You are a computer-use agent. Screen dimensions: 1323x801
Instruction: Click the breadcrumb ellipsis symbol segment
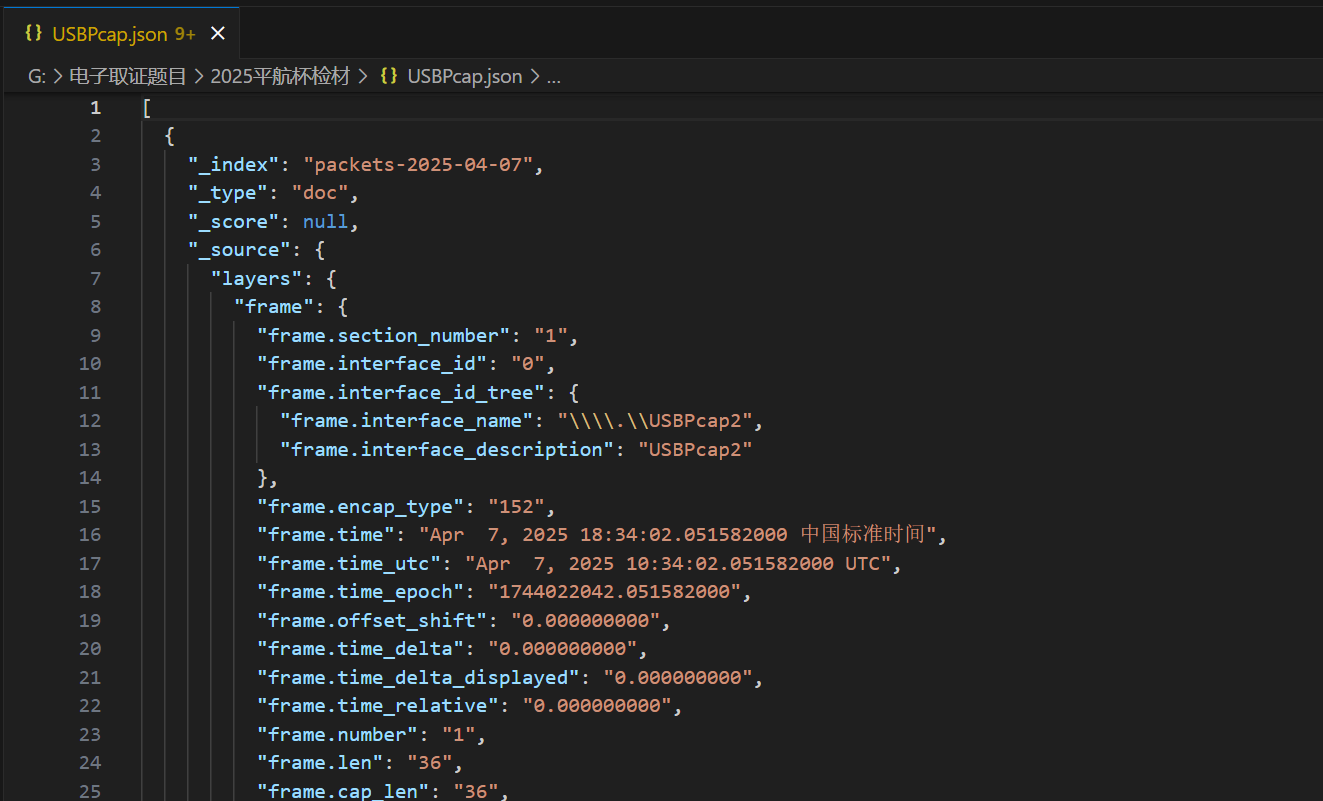[553, 76]
